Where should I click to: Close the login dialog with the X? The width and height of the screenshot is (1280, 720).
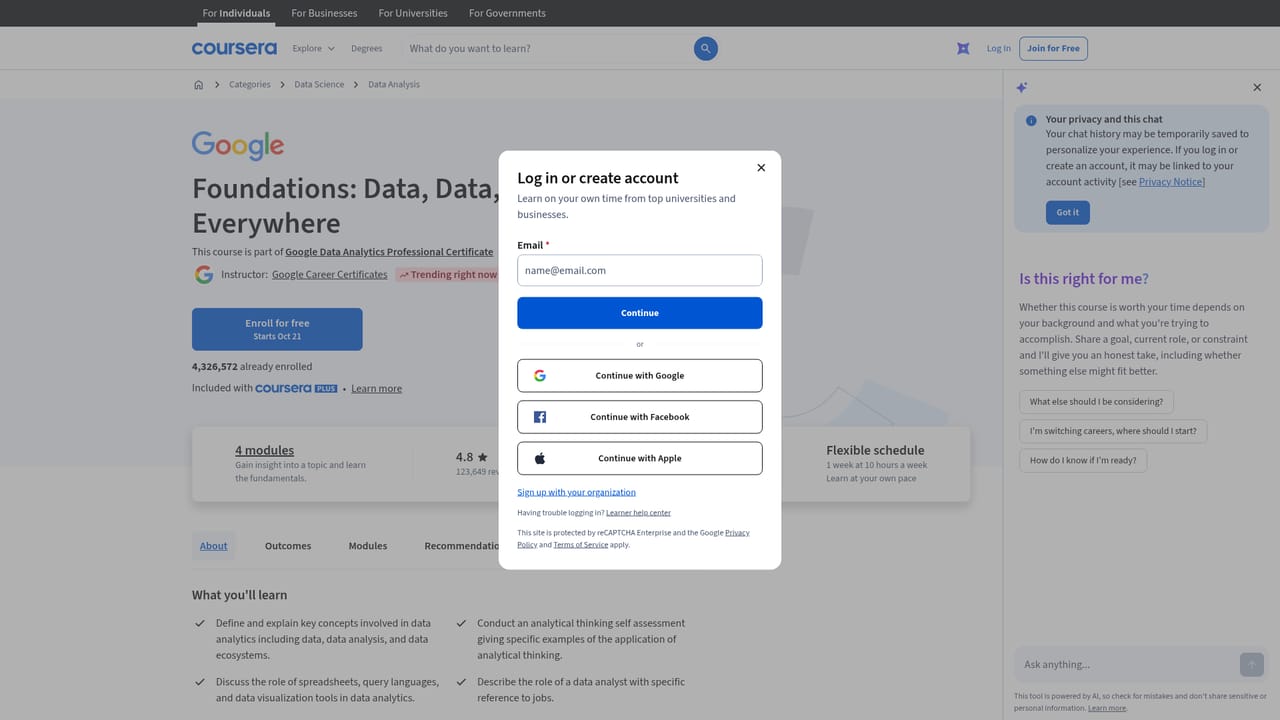[761, 168]
